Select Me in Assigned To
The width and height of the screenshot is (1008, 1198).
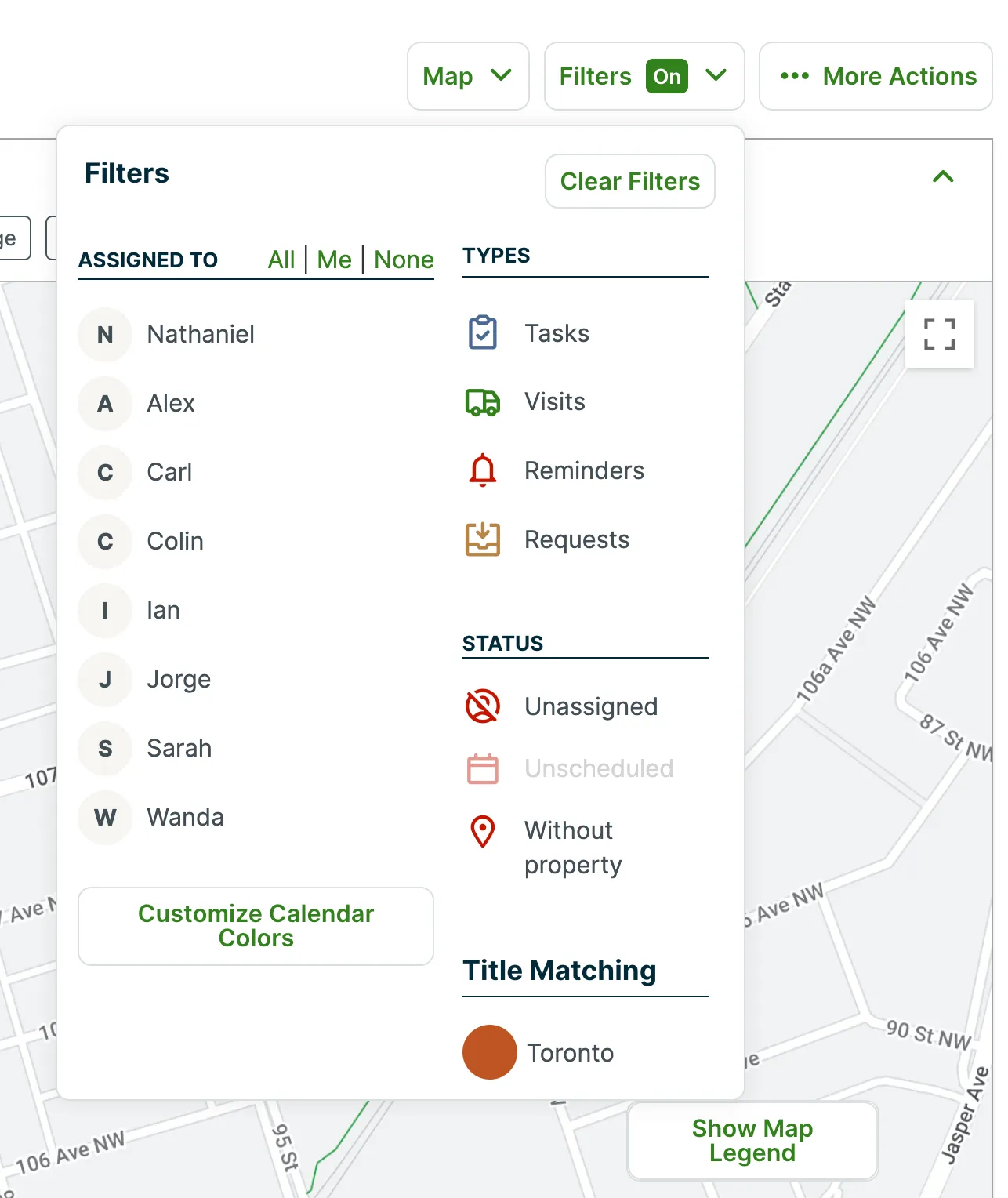tap(334, 260)
